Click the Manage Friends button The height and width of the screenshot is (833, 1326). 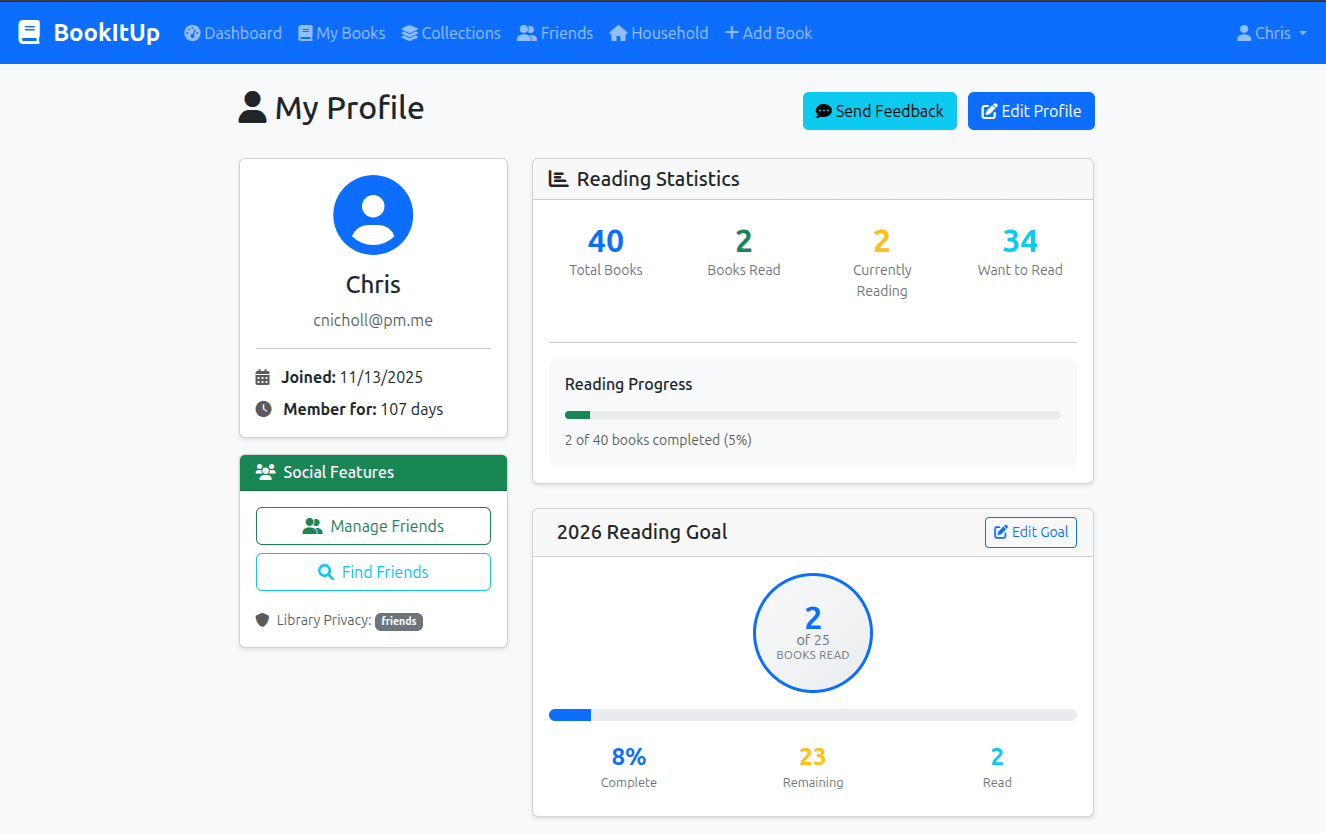pos(373,525)
